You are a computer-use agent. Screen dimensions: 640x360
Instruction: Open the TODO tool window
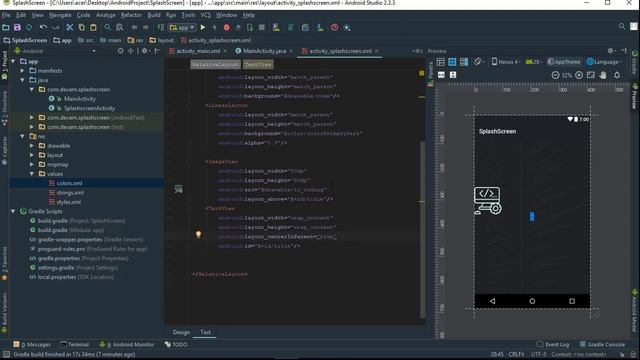coord(176,344)
